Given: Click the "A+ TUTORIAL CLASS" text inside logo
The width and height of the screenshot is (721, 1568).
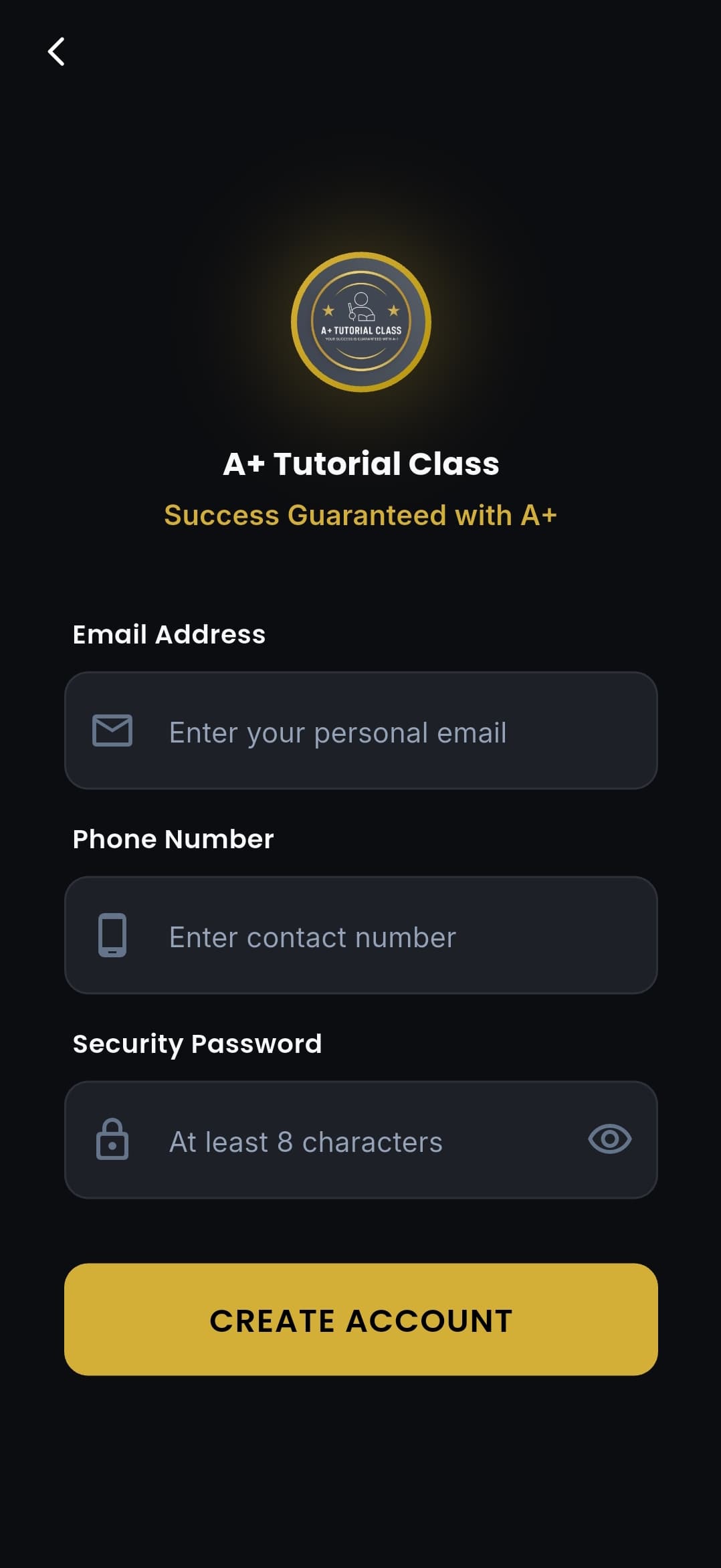Looking at the screenshot, I should point(361,330).
